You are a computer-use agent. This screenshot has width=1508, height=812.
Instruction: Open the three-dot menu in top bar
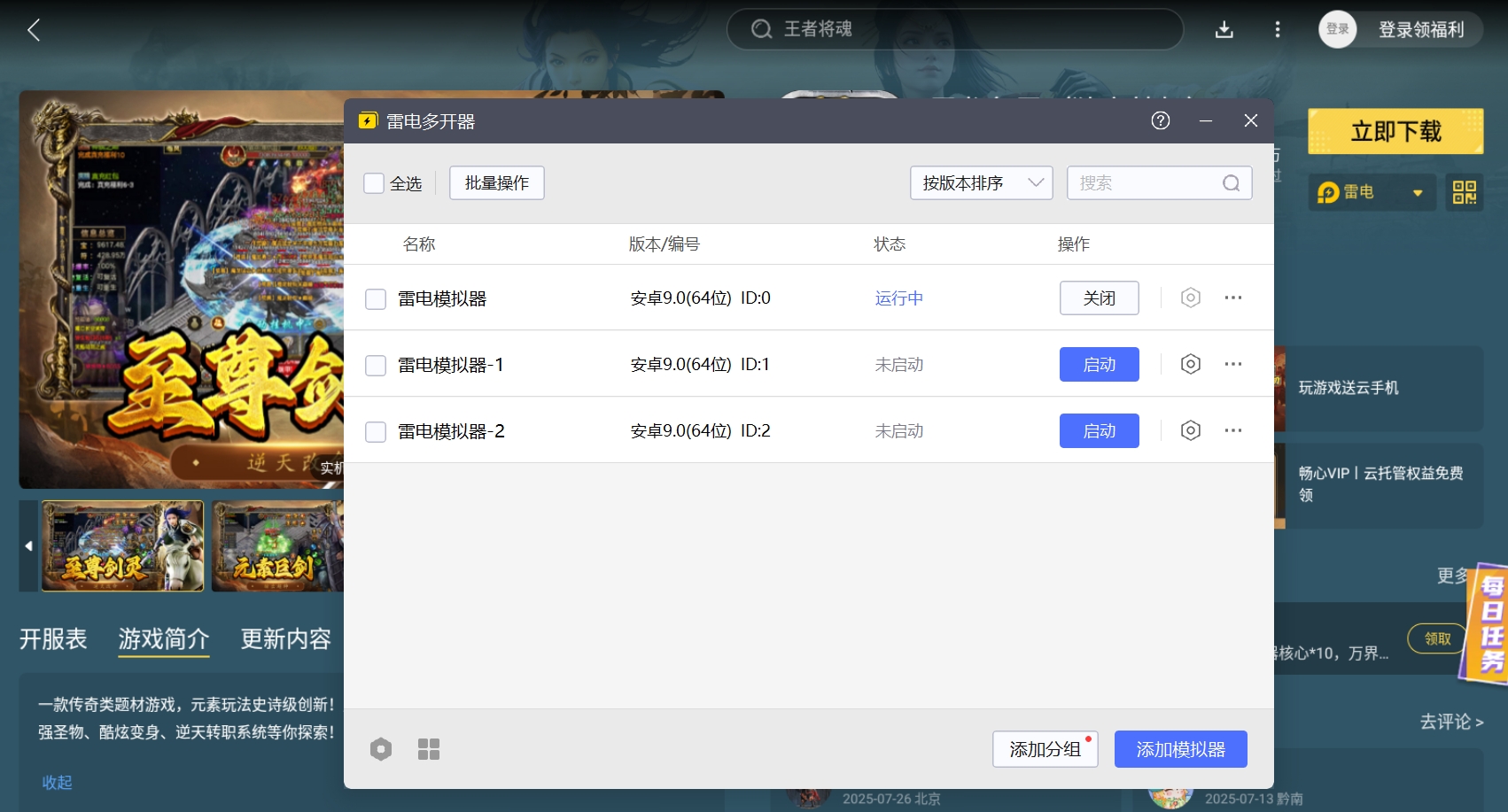coord(1278,30)
